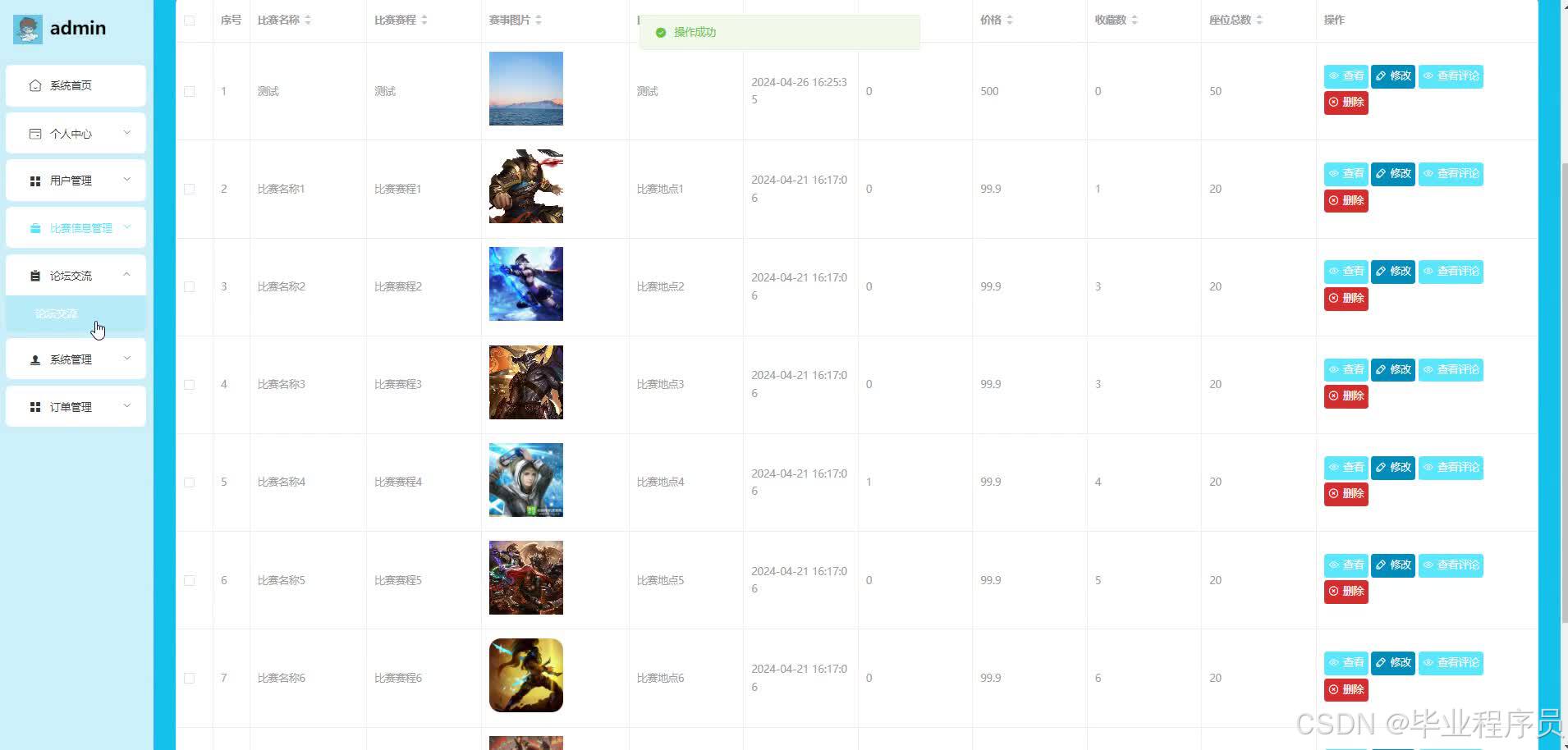Click 查看评论 for the 比赛名称6 row
Viewport: 1568px width, 750px height.
(x=1451, y=663)
